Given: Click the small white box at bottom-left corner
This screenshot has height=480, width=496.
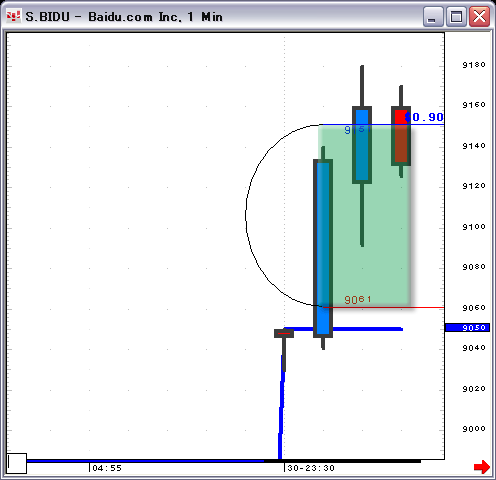Looking at the screenshot, I should (x=17, y=463).
